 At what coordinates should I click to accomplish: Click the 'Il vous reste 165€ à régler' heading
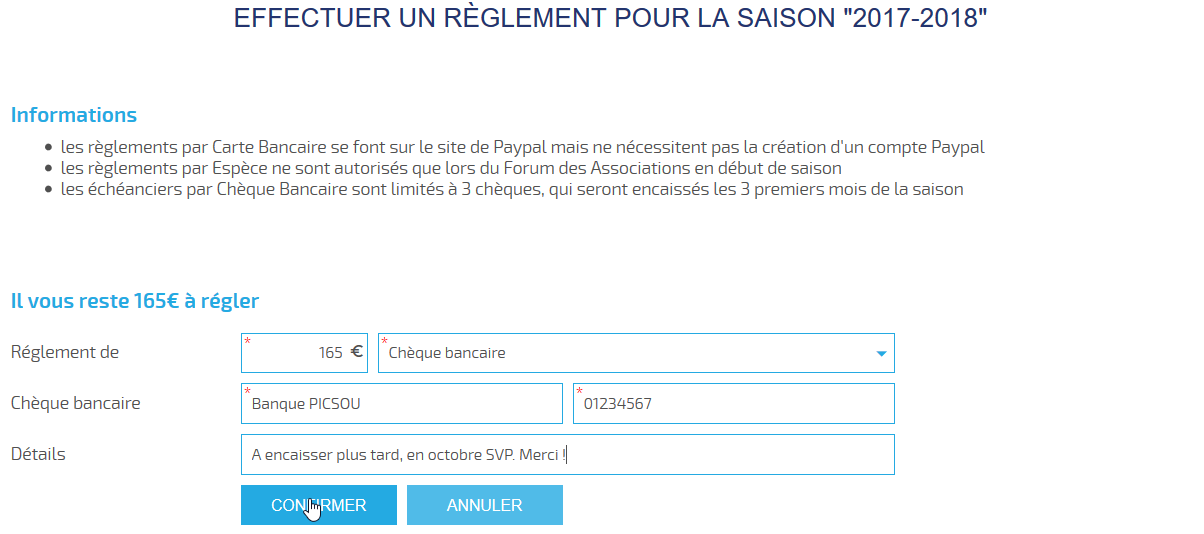click(x=135, y=301)
